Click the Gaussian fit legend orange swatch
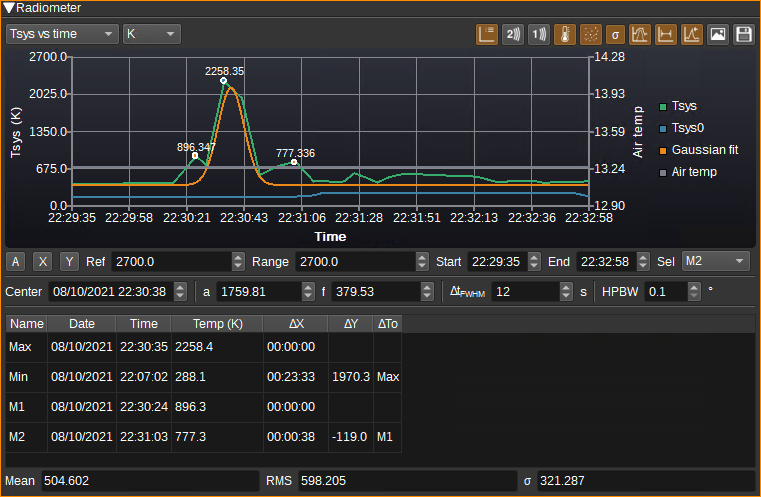This screenshot has width=761, height=497. coord(663,150)
